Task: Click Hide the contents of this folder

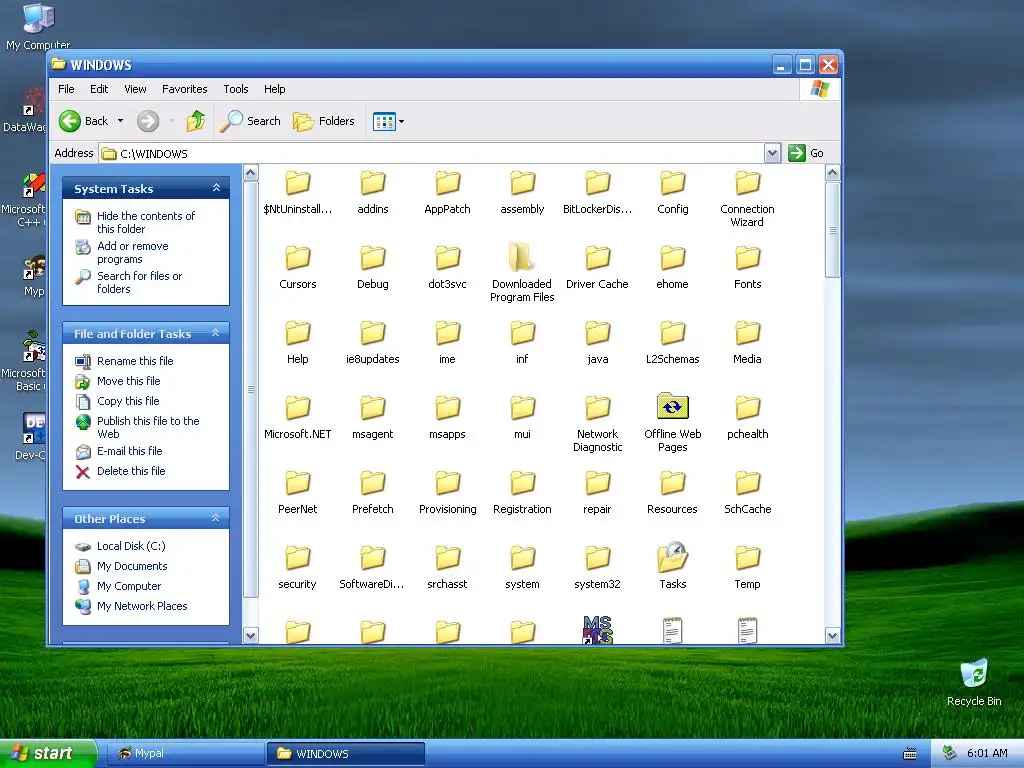Action: point(146,222)
